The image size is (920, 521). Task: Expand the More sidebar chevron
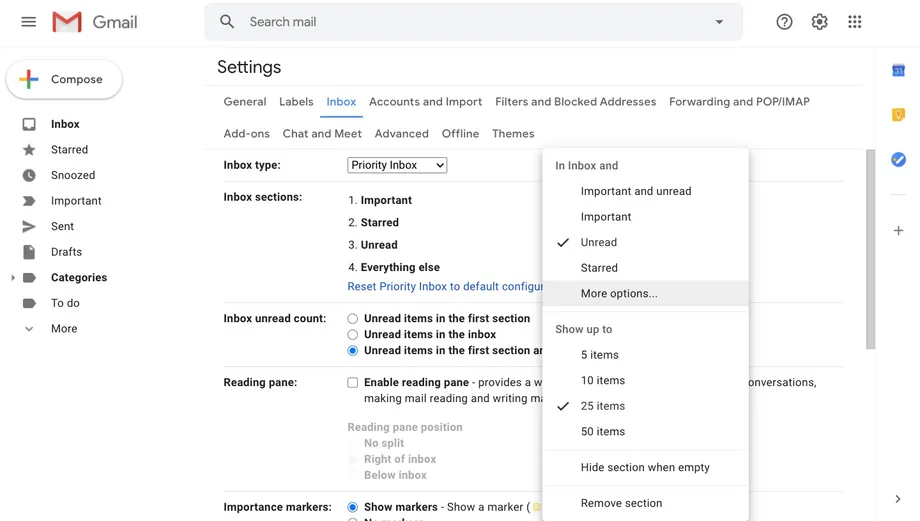point(29,329)
